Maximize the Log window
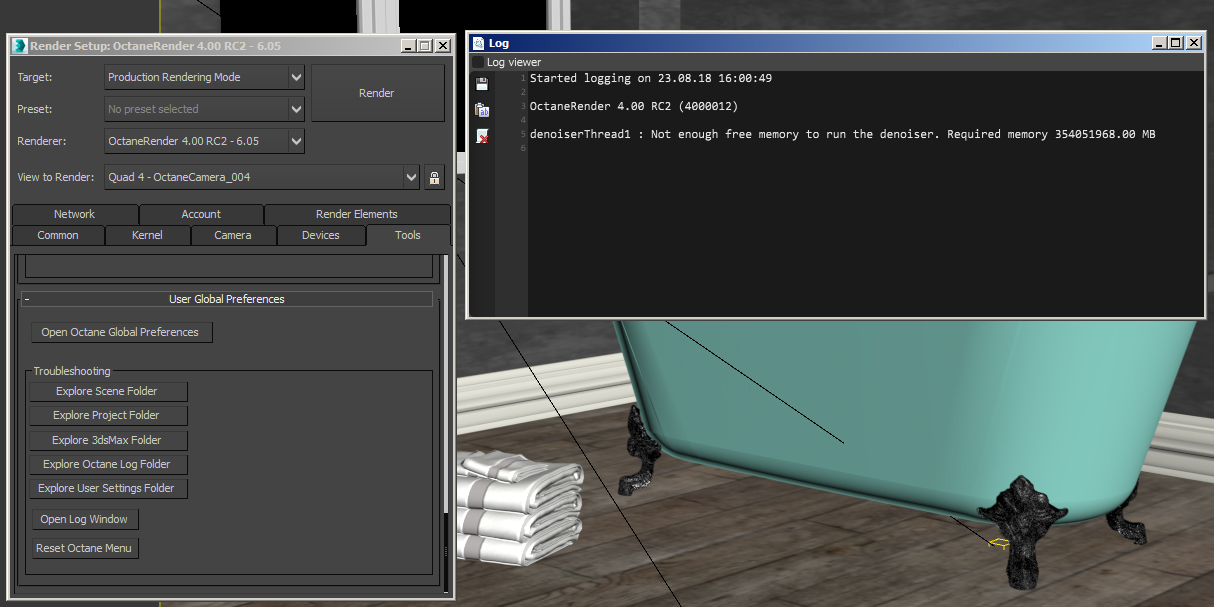 [1175, 43]
